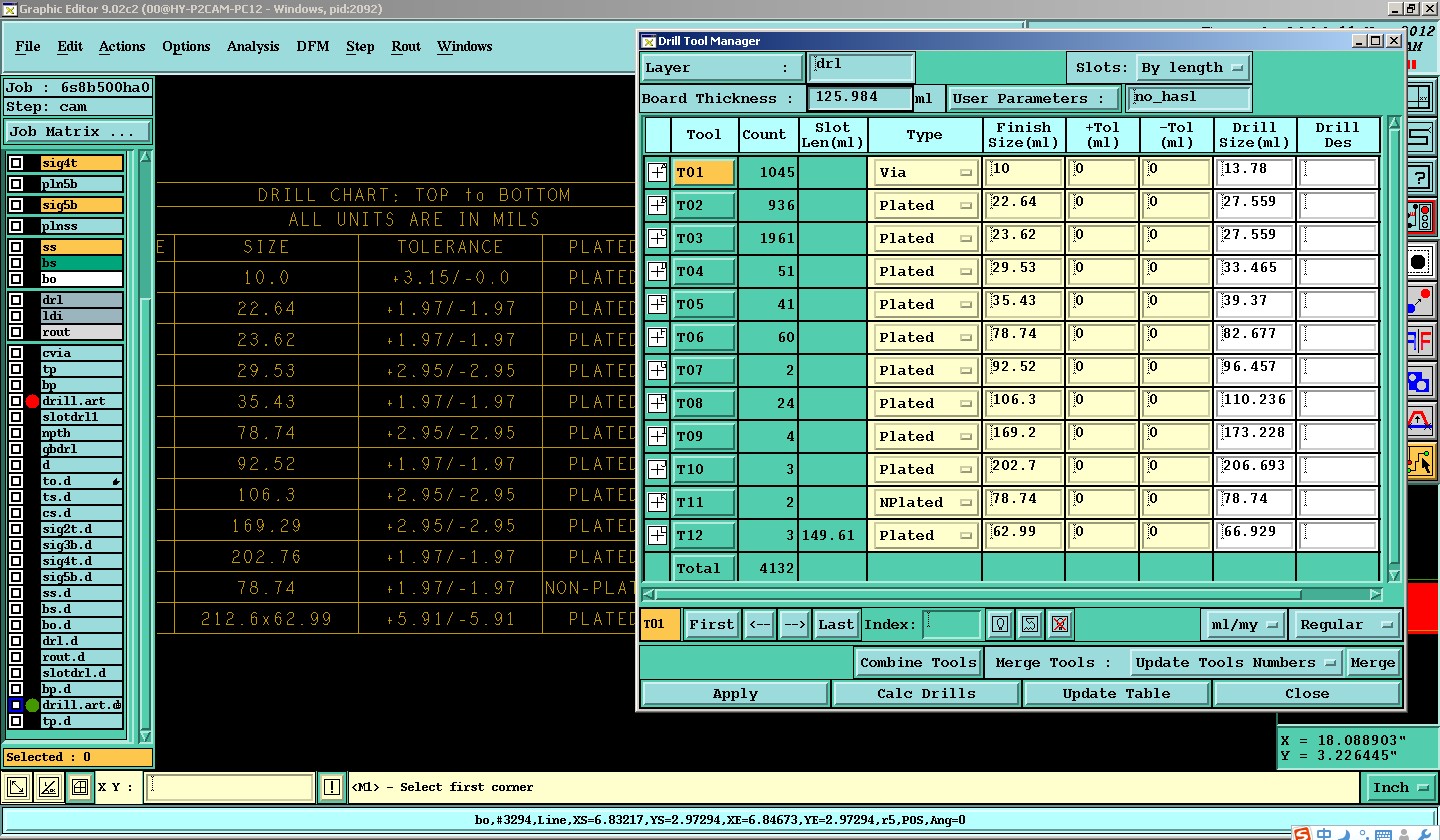
Task: Click the red X icon beside Index field
Action: click(1060, 624)
